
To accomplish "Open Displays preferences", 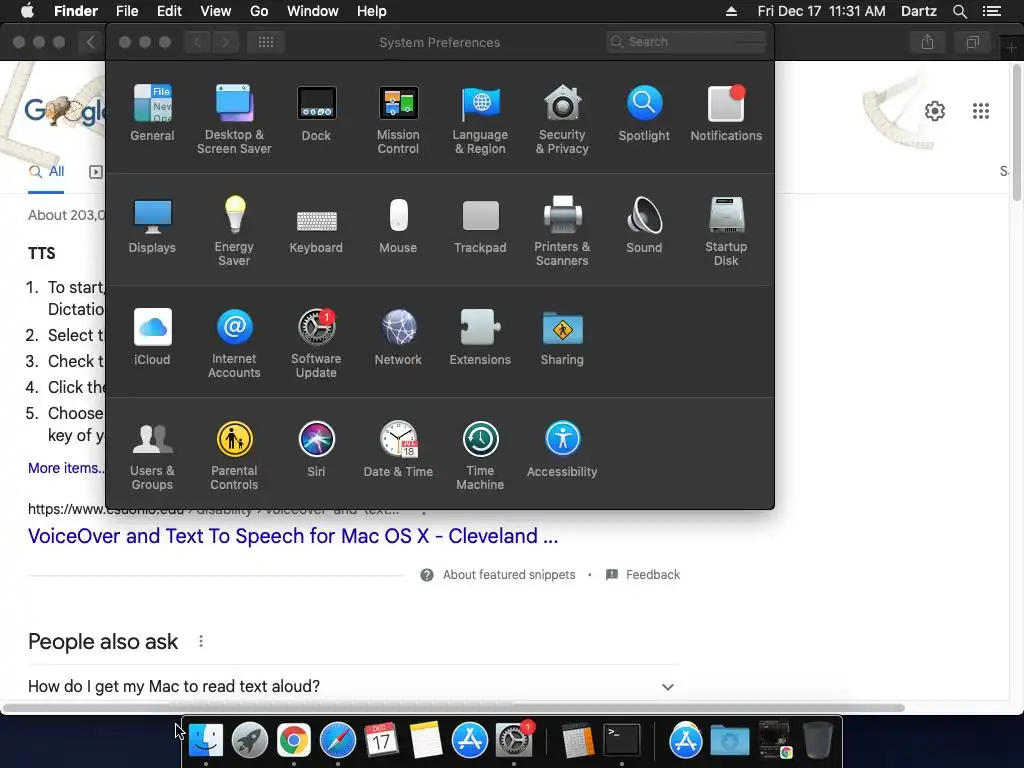I will coord(152,225).
